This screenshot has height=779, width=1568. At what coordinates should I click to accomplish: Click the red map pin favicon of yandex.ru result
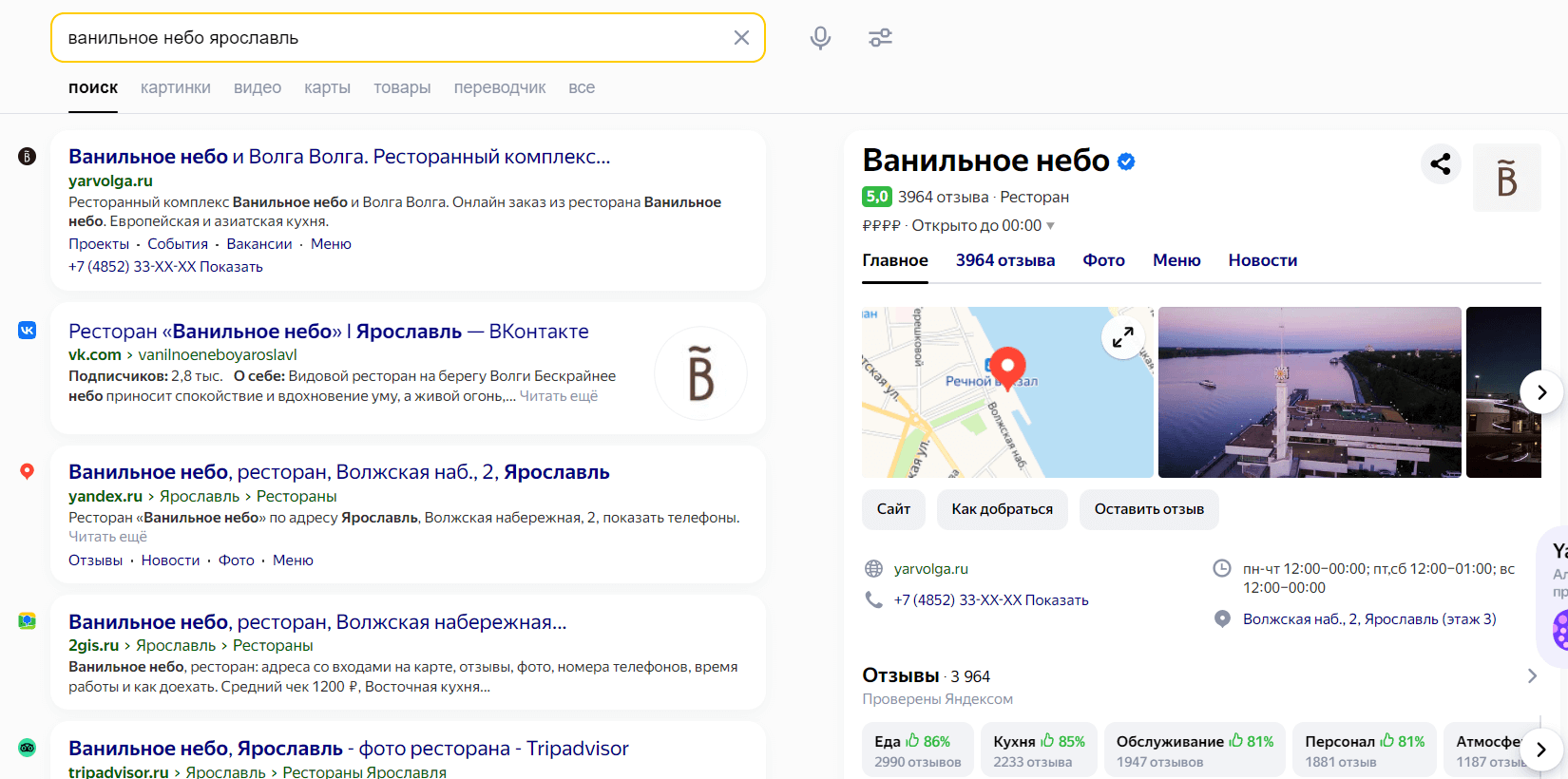[x=27, y=471]
